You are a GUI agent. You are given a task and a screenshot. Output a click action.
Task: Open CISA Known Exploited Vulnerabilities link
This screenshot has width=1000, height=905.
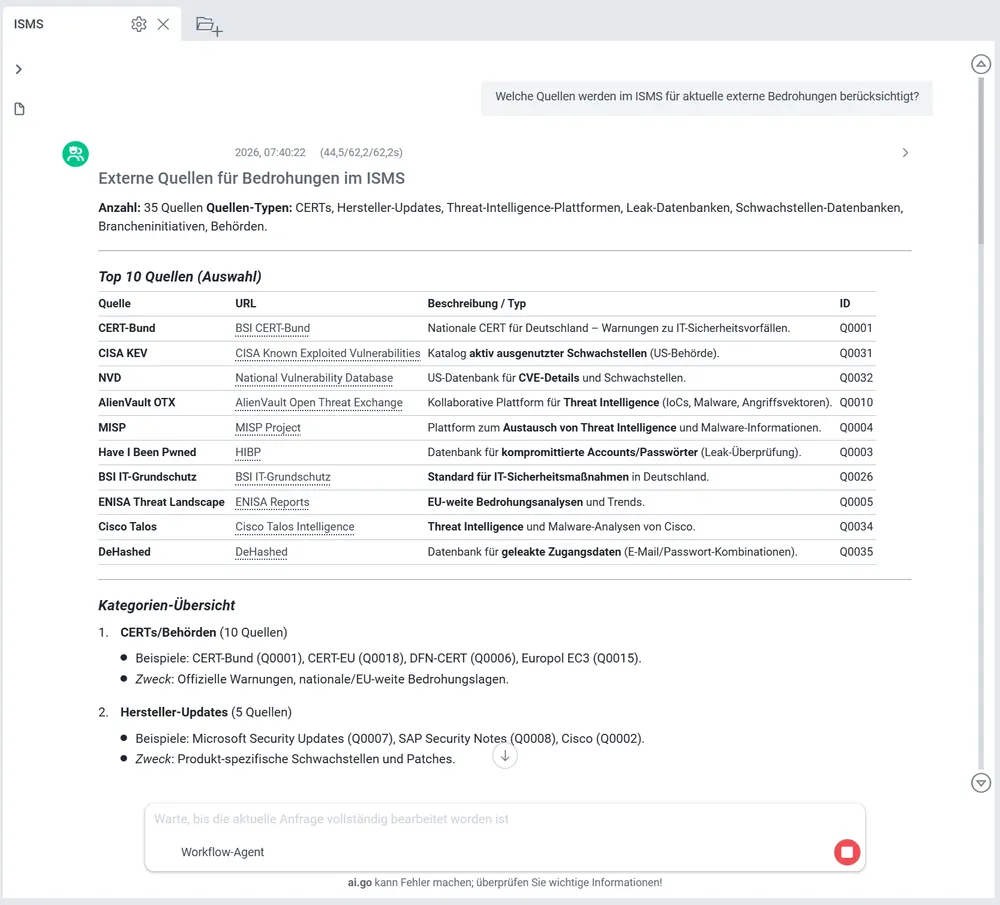(327, 353)
